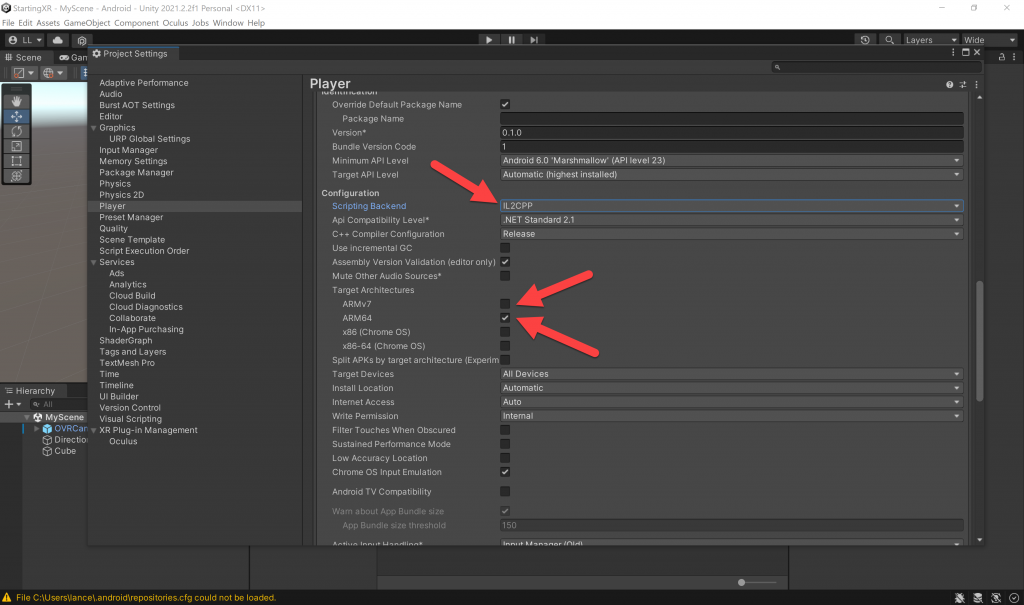
Task: Select the combined Transform tool
Action: tap(16, 176)
